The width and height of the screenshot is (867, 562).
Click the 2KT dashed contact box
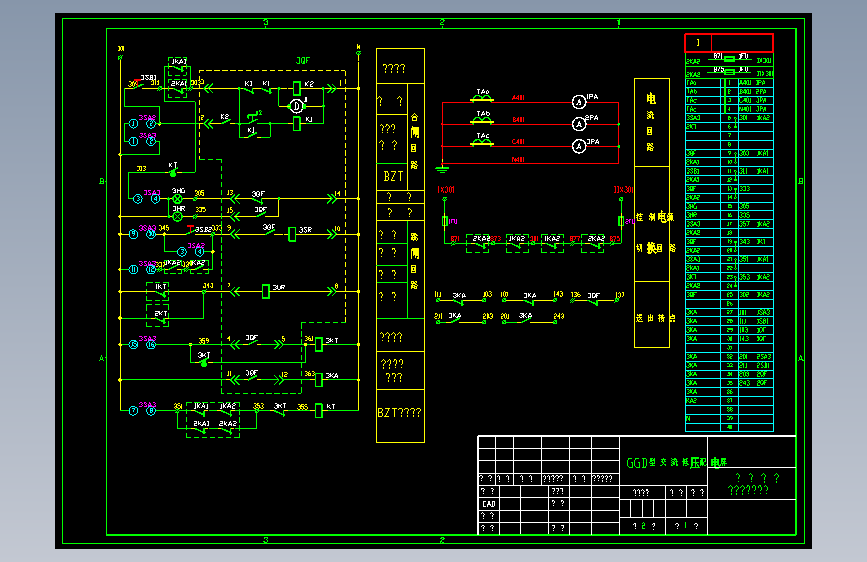[x=158, y=315]
